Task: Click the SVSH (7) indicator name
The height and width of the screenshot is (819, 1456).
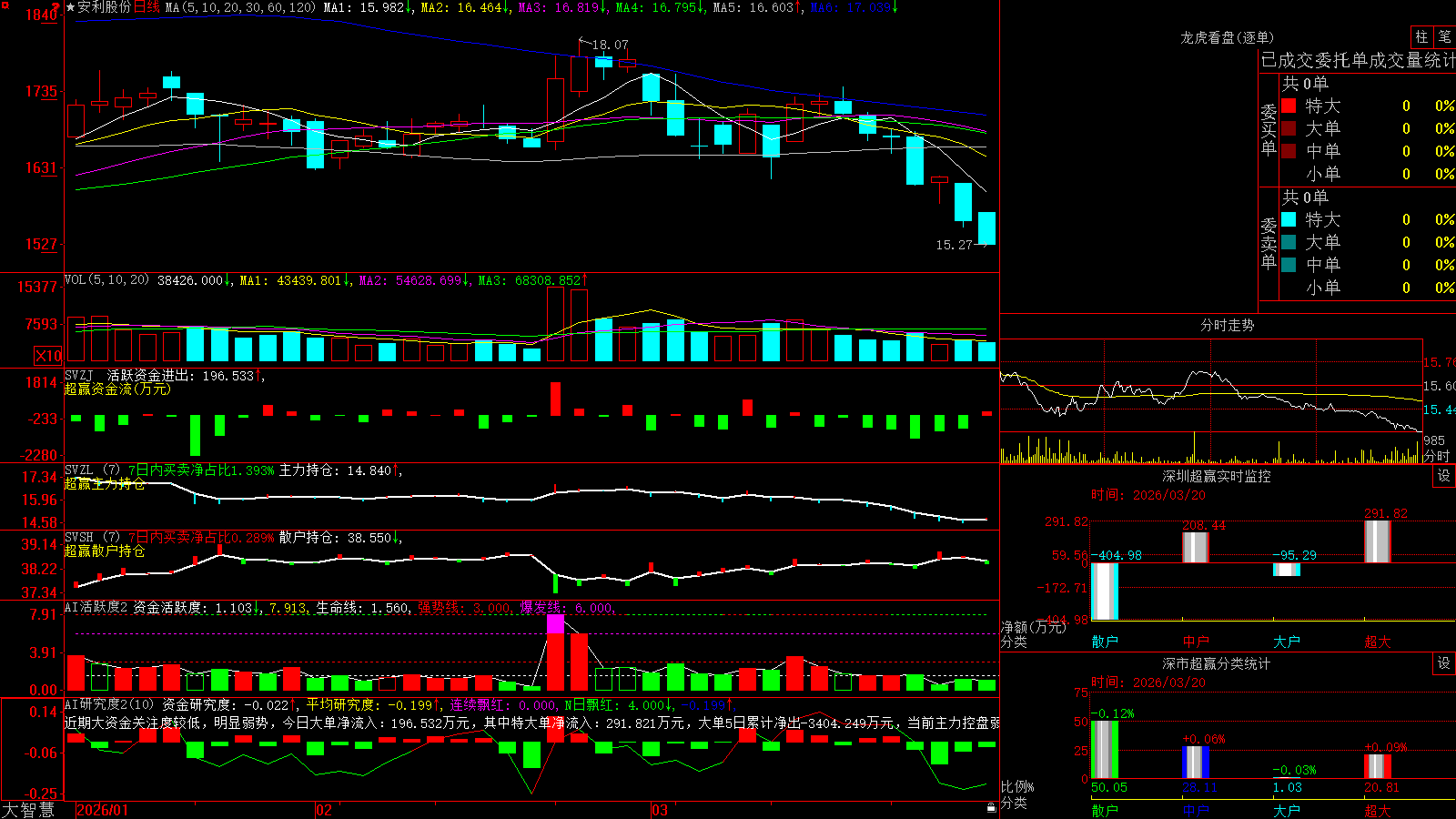Action: (92, 538)
